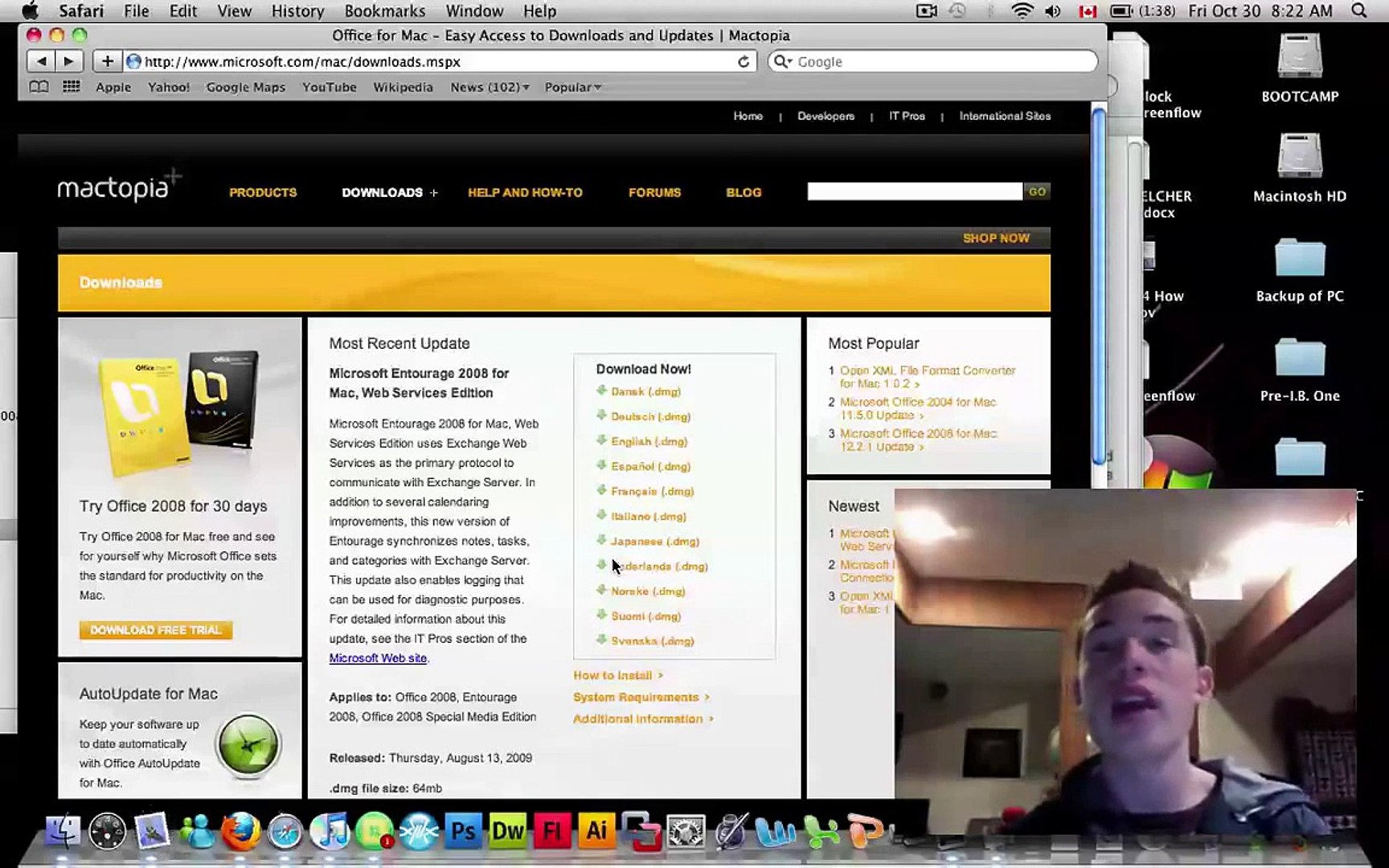
Task: Select the Macintosh HD desktop drive
Action: click(1300, 167)
